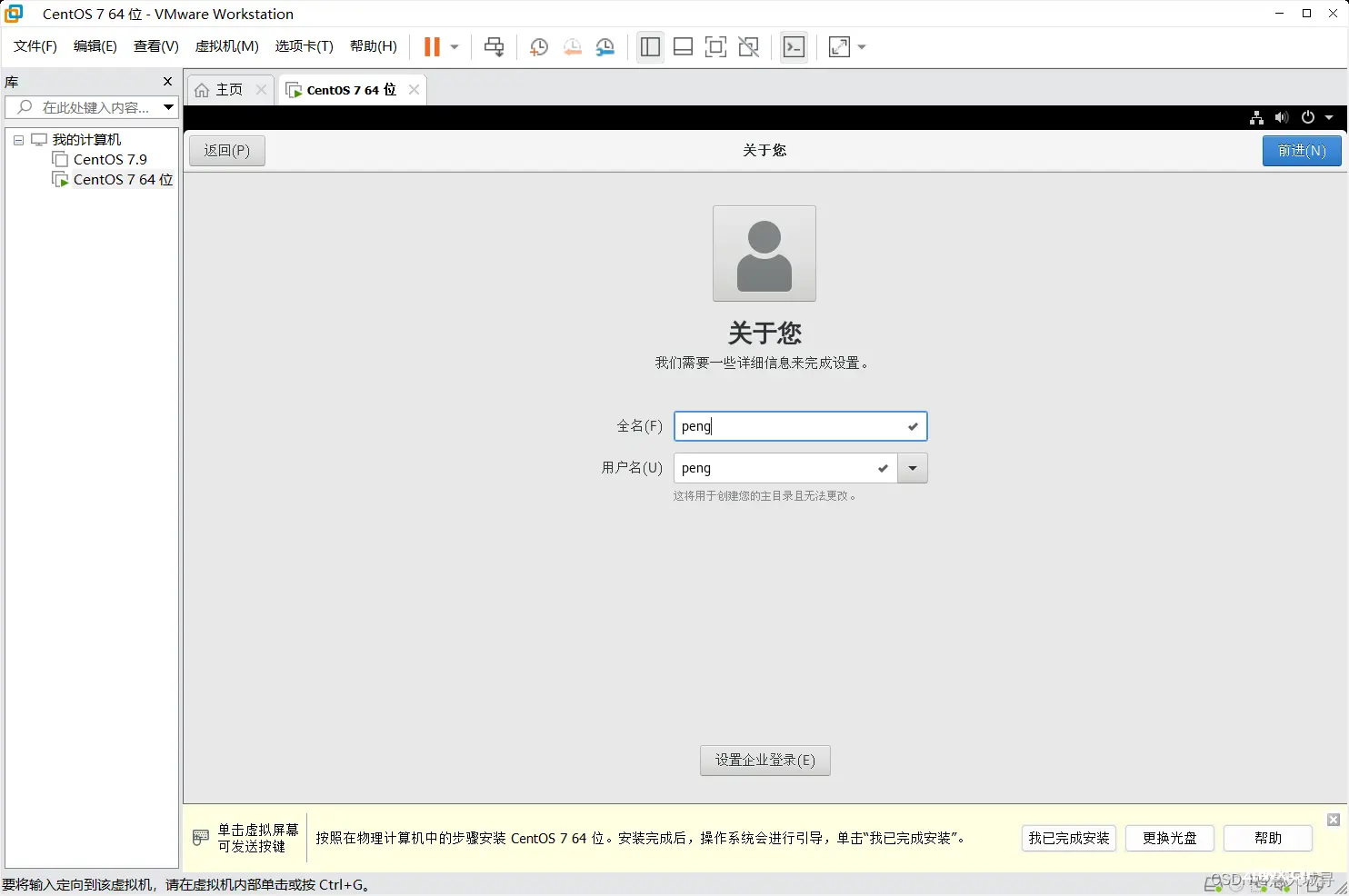Enter full screen mode icon
This screenshot has height=896, width=1349.
[716, 47]
